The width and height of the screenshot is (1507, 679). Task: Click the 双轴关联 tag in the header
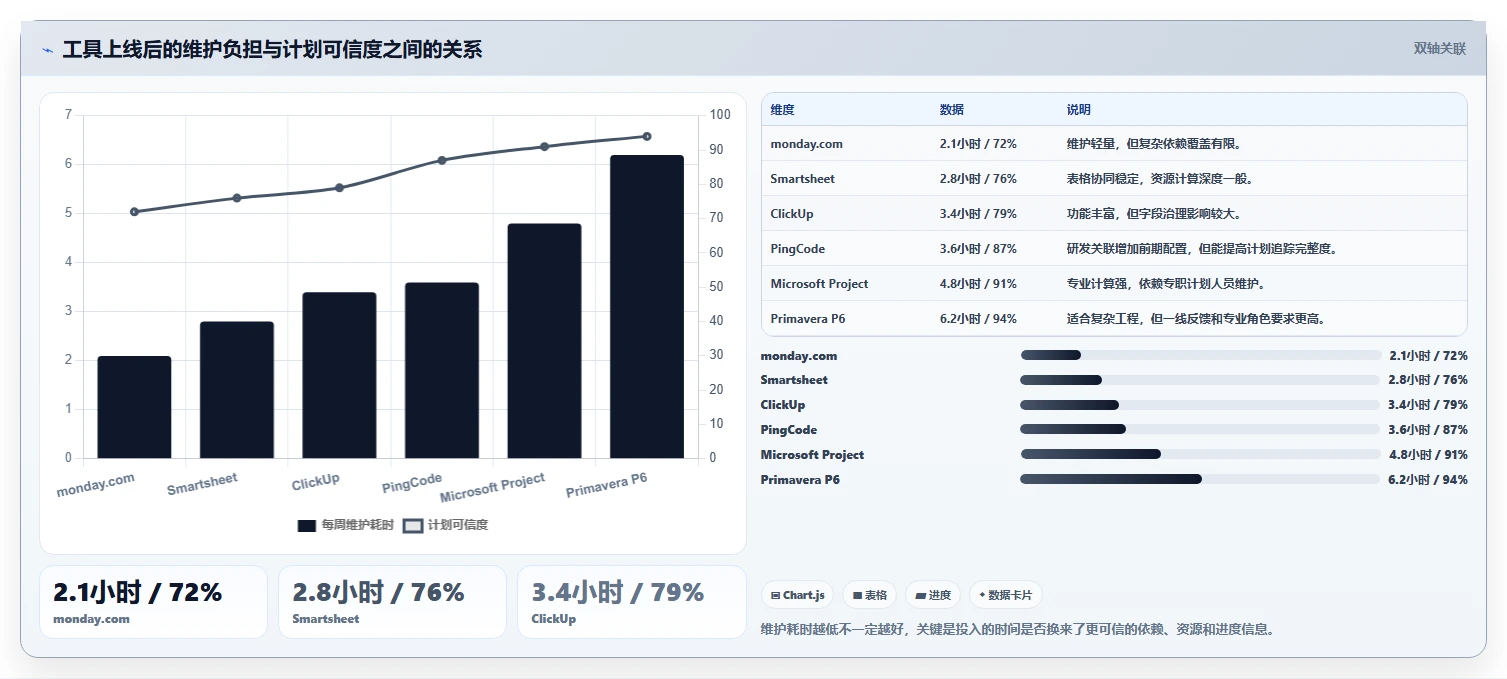point(1439,49)
